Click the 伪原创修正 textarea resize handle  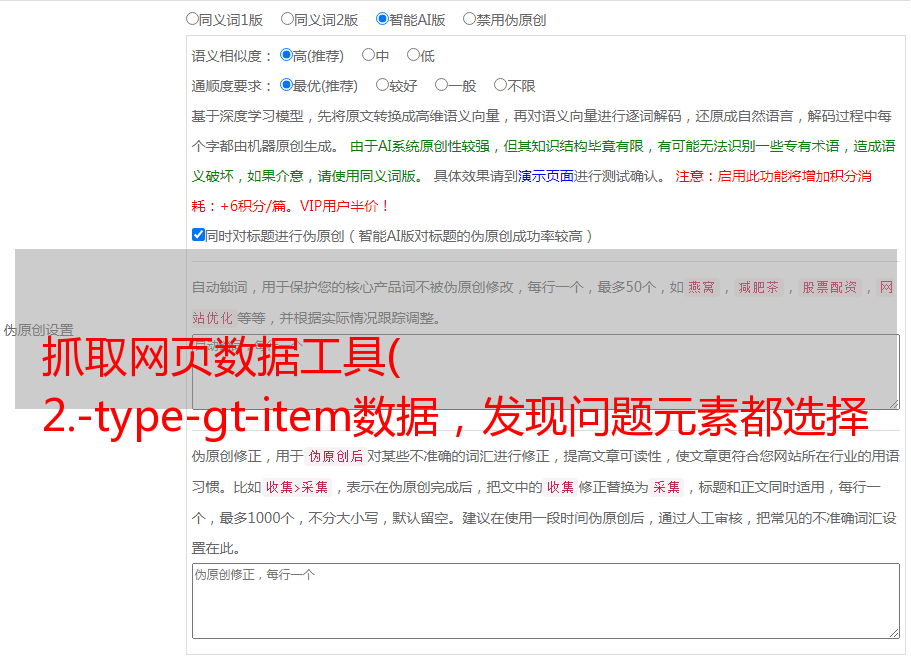(x=893, y=632)
